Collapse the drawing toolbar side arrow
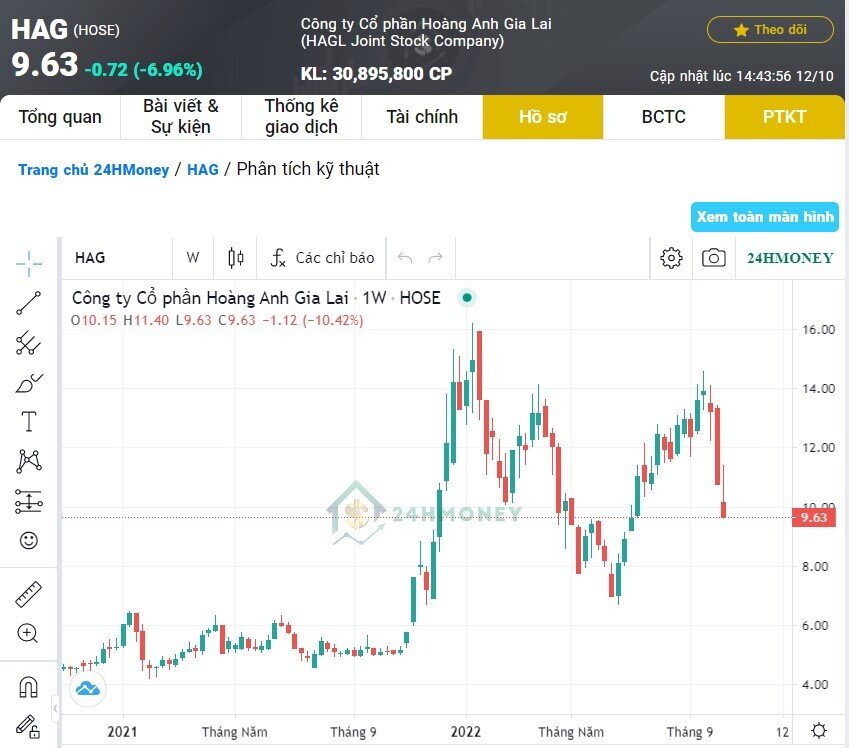Image resolution: width=849 pixels, height=748 pixels. point(55,708)
